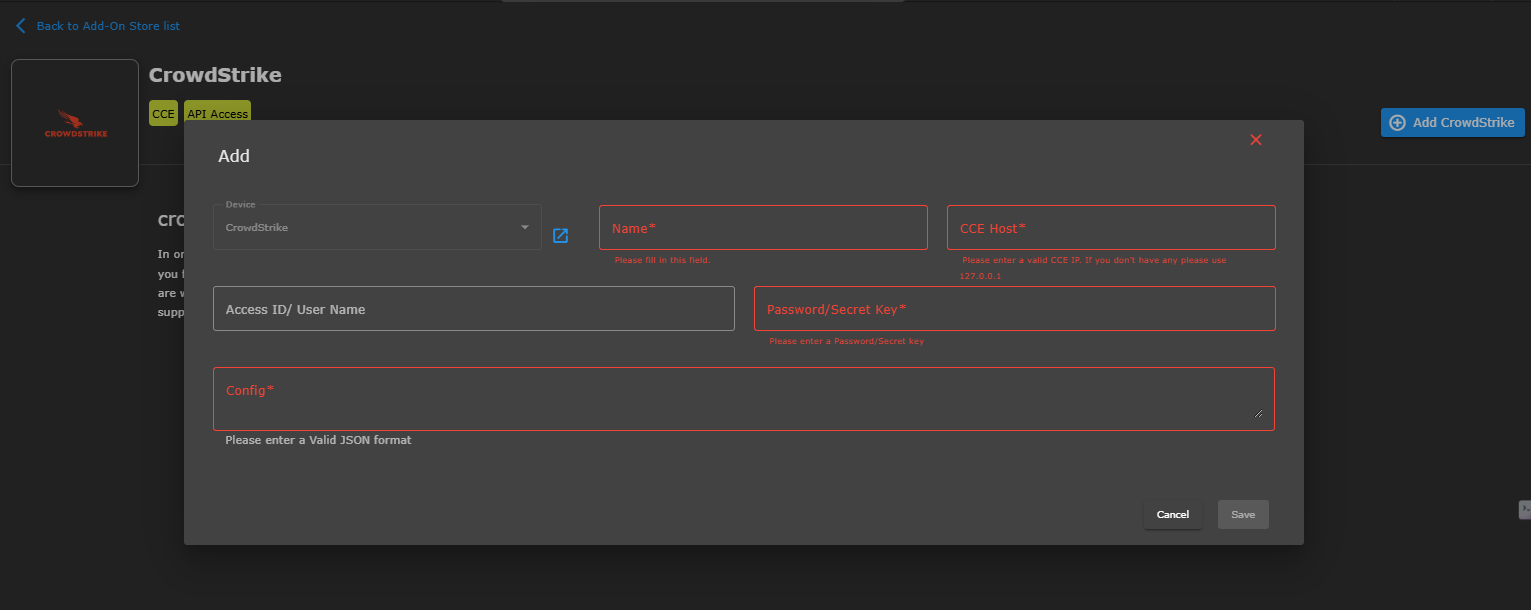Click the CrowdStrike logo thumbnail
Viewport: 1531px width, 610px height.
pos(75,123)
